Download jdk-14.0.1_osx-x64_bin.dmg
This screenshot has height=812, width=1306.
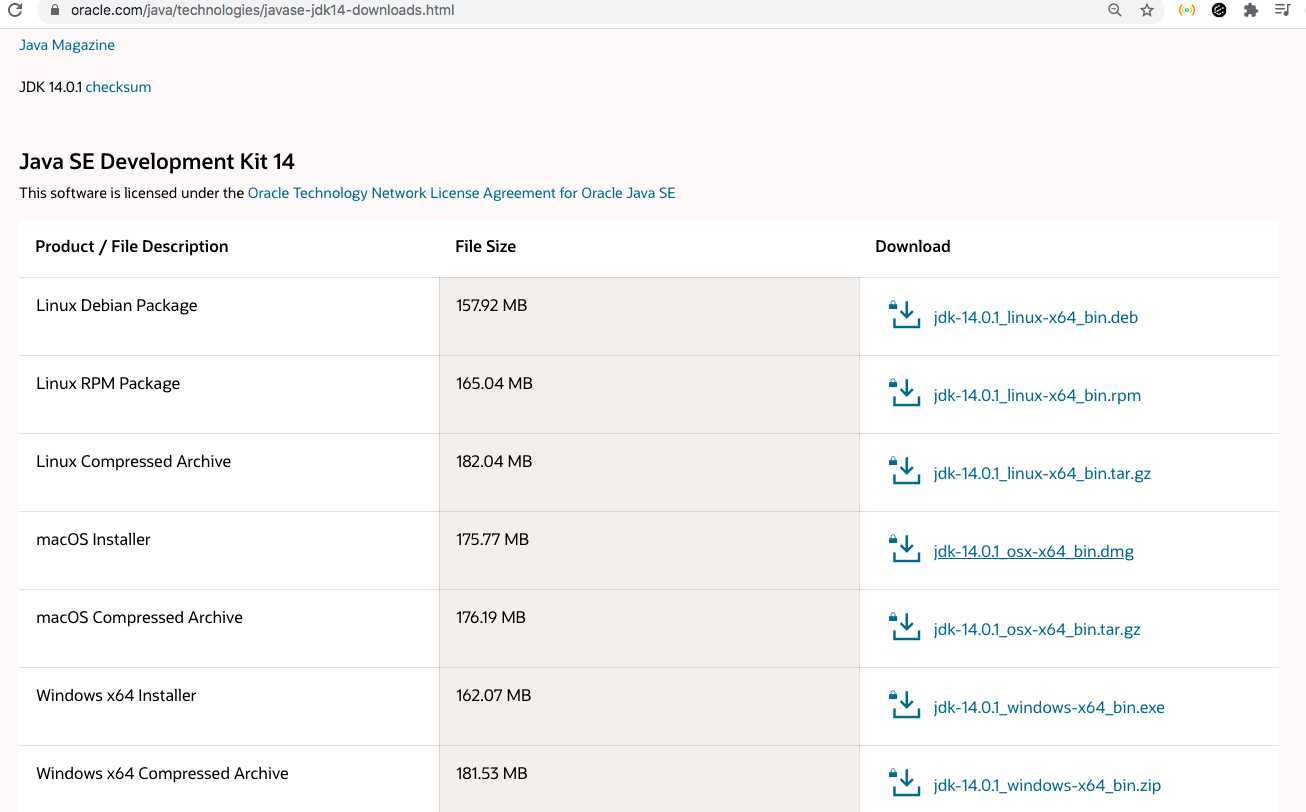pyautogui.click(x=1033, y=551)
